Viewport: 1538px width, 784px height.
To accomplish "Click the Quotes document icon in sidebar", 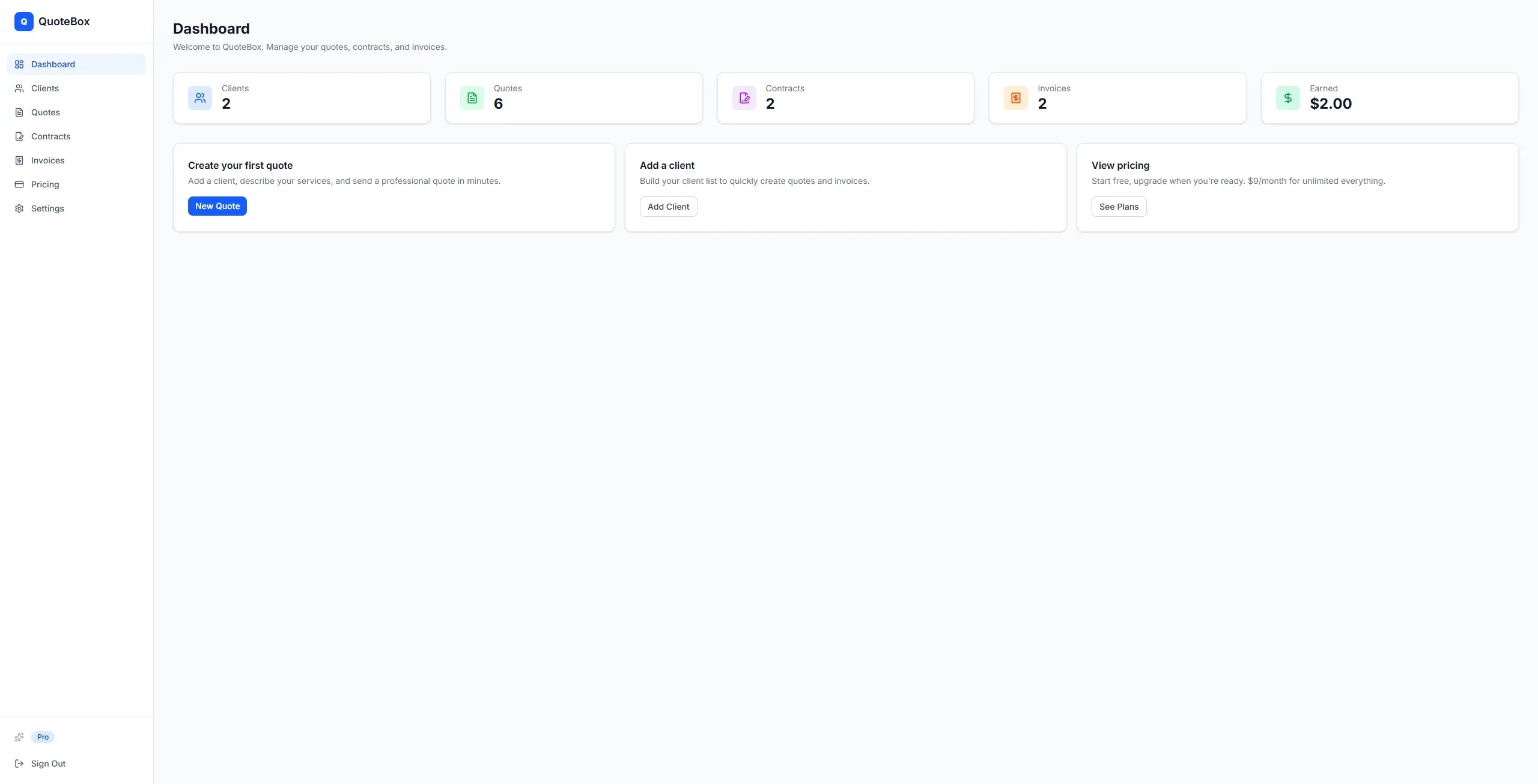I will 19,112.
